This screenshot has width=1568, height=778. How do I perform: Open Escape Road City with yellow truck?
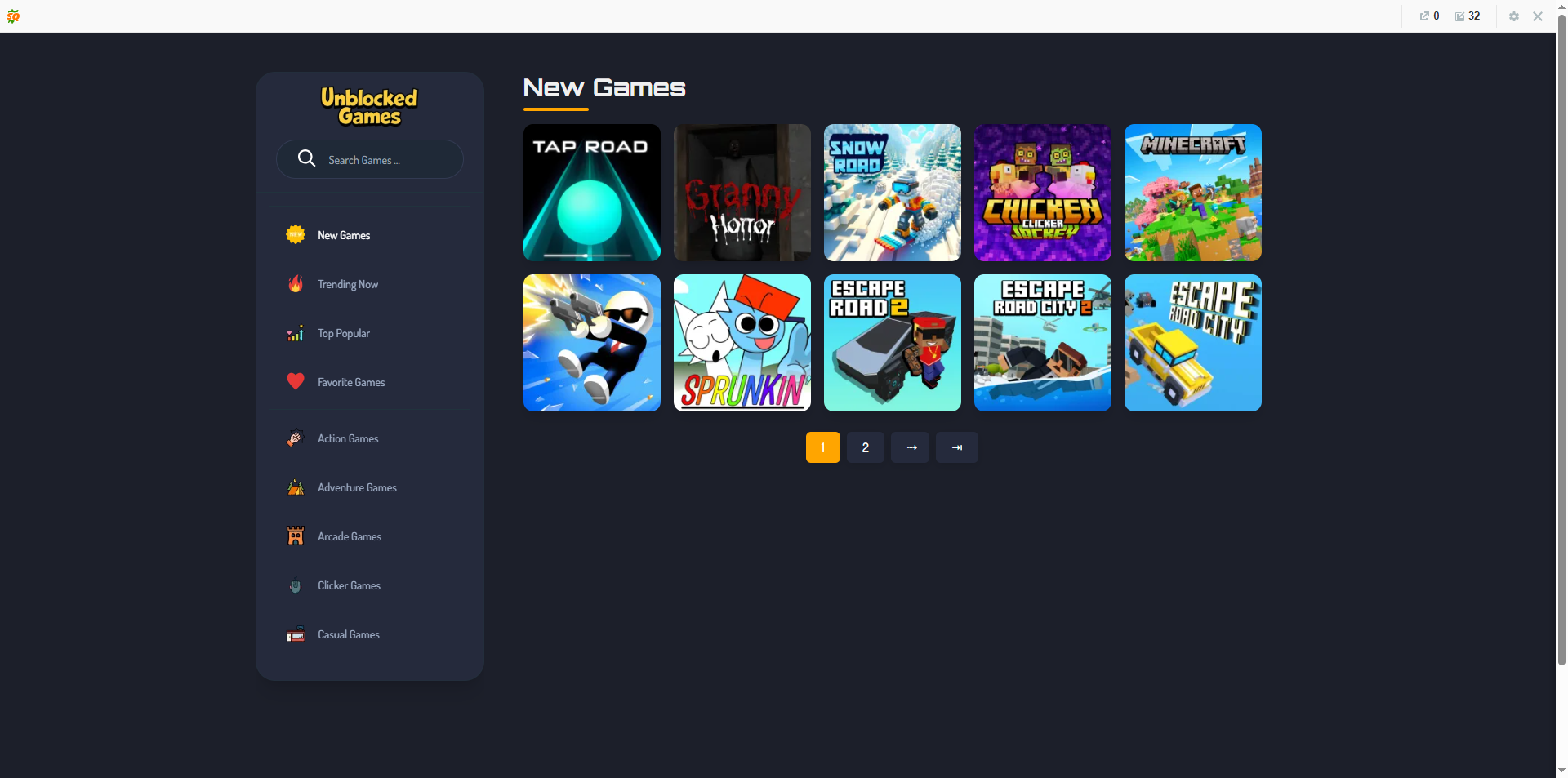tap(1193, 343)
